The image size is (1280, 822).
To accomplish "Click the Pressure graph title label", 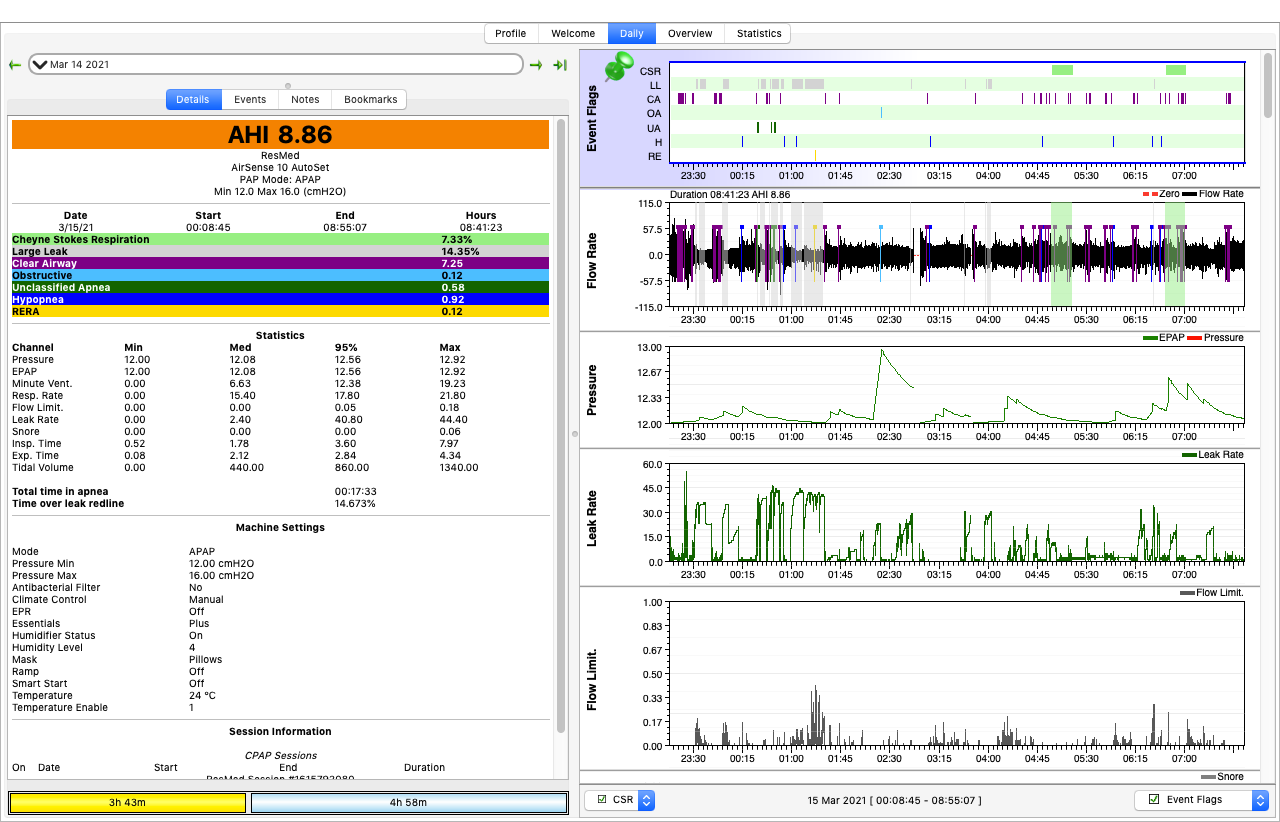I will 593,390.
